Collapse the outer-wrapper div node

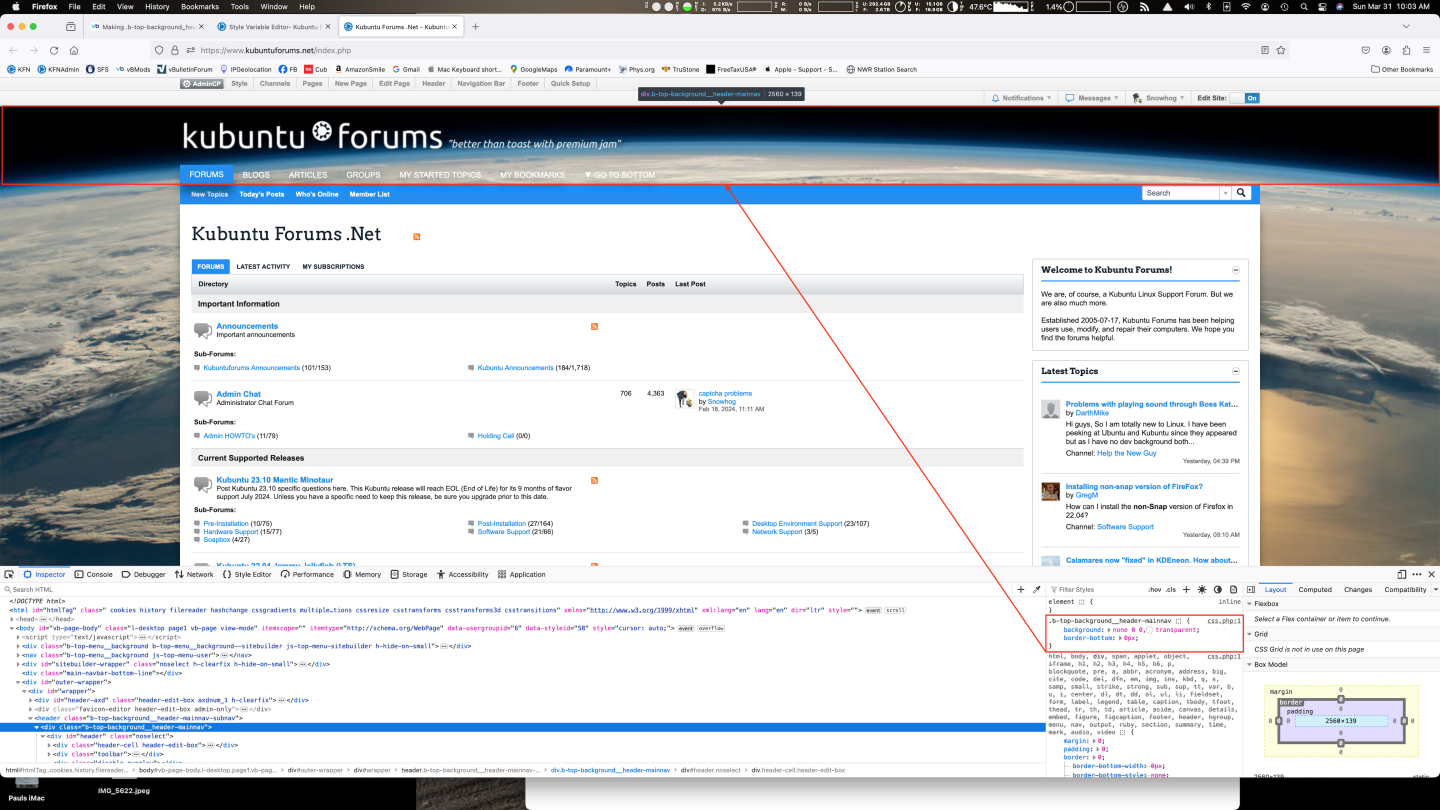coord(20,682)
